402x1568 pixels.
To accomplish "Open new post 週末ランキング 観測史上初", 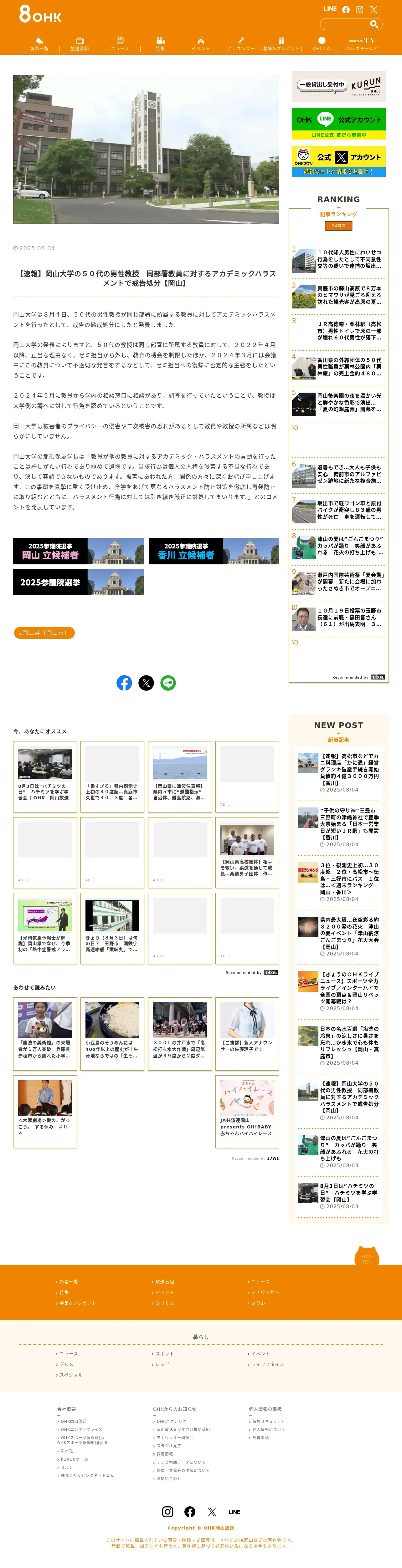I will pyautogui.click(x=339, y=882).
